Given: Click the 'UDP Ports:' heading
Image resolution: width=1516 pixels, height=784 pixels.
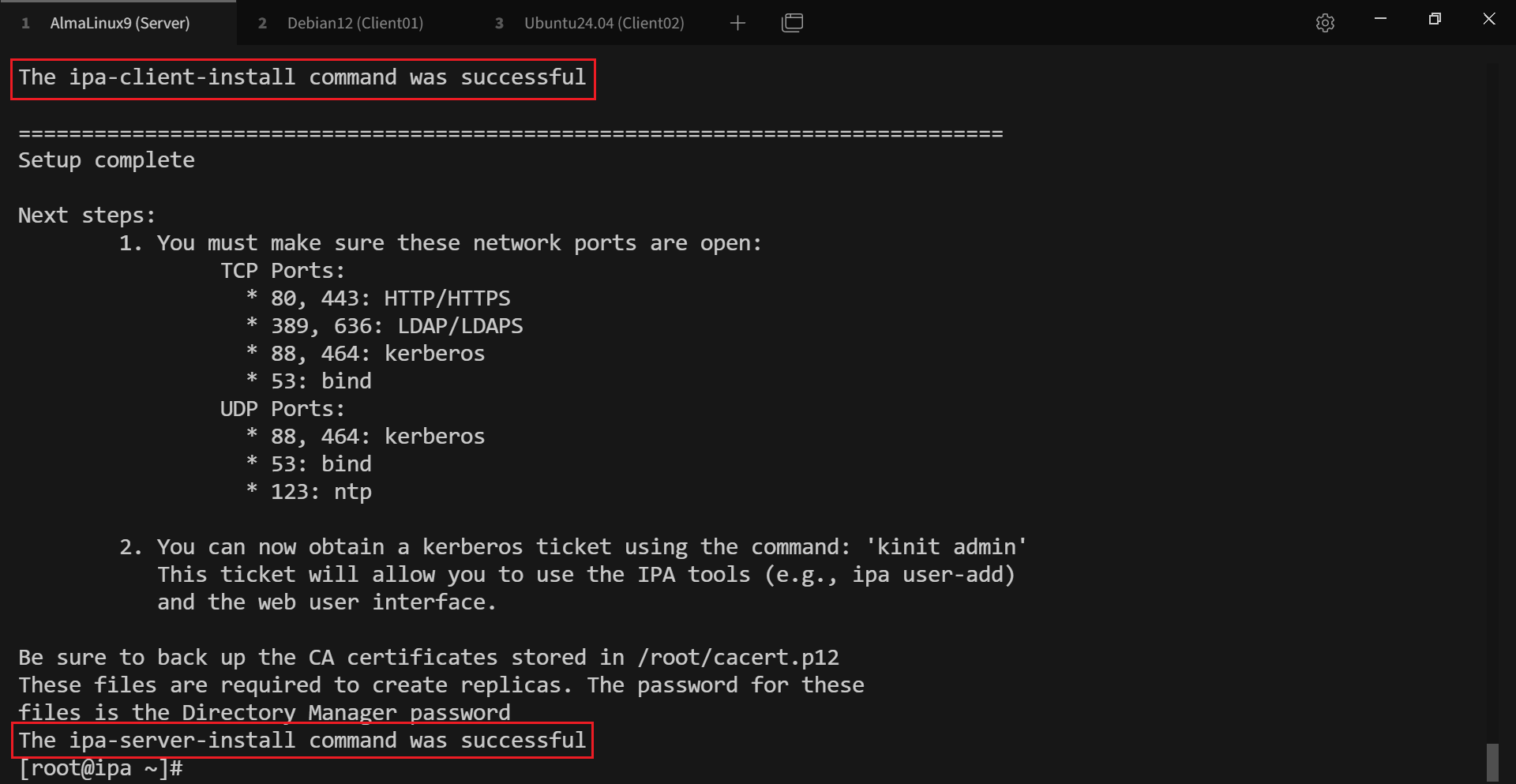Looking at the screenshot, I should pyautogui.click(x=282, y=409).
